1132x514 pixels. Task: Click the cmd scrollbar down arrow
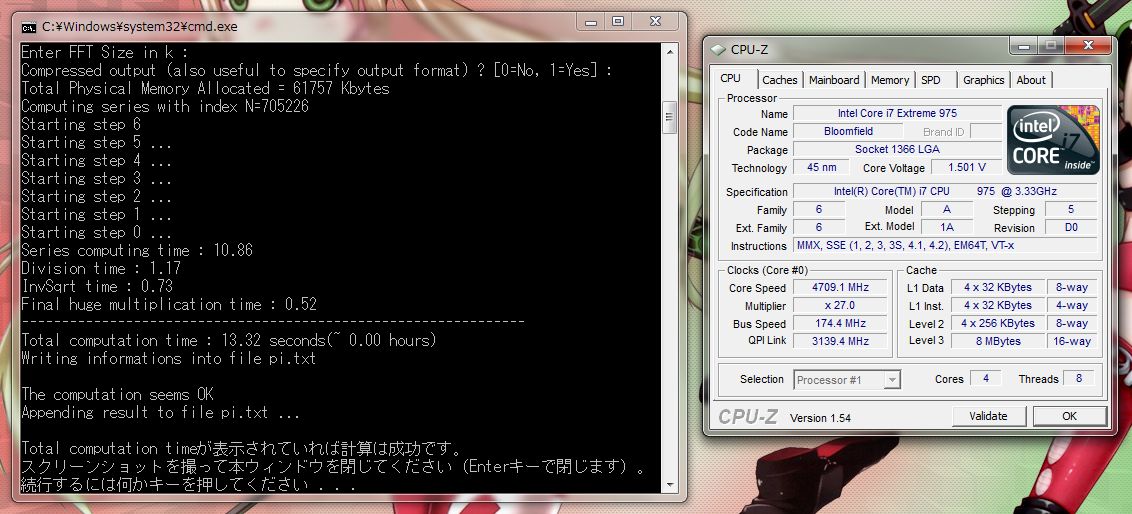[x=669, y=485]
